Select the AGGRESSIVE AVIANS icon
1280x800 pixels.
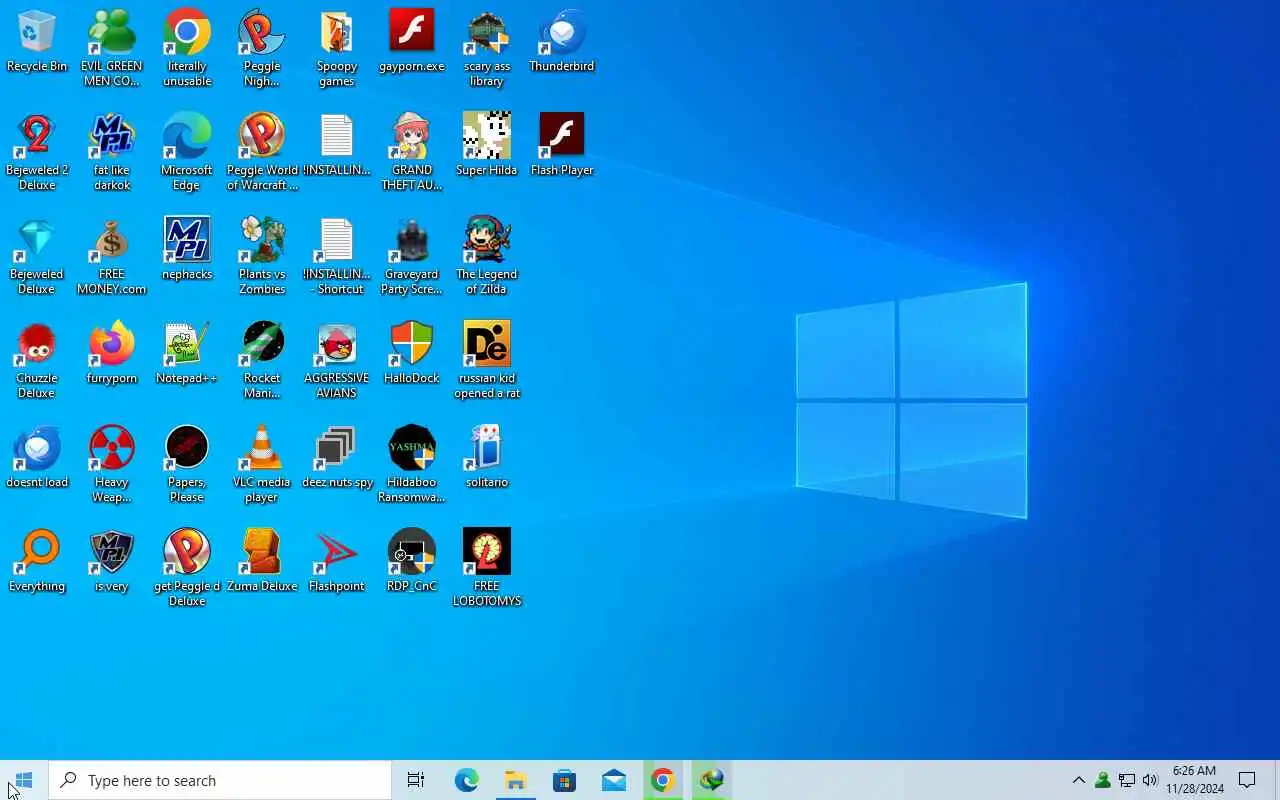click(337, 361)
